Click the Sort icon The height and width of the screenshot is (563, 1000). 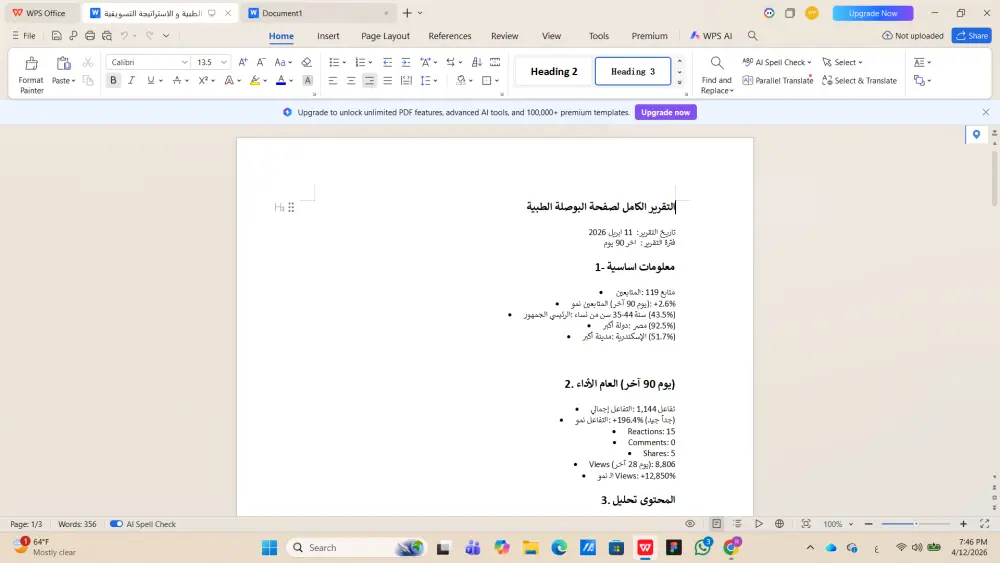[476, 62]
